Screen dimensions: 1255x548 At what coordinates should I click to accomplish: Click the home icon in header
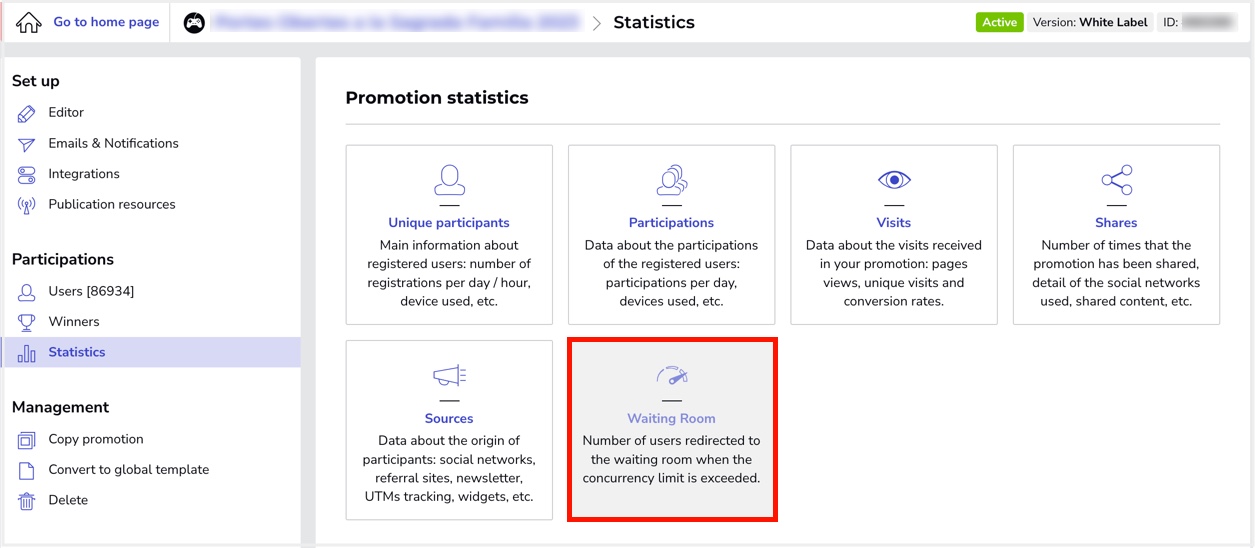point(29,22)
